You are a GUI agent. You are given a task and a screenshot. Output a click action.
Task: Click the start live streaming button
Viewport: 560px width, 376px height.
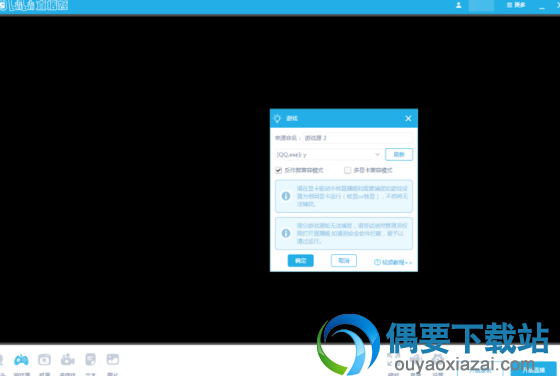534,369
